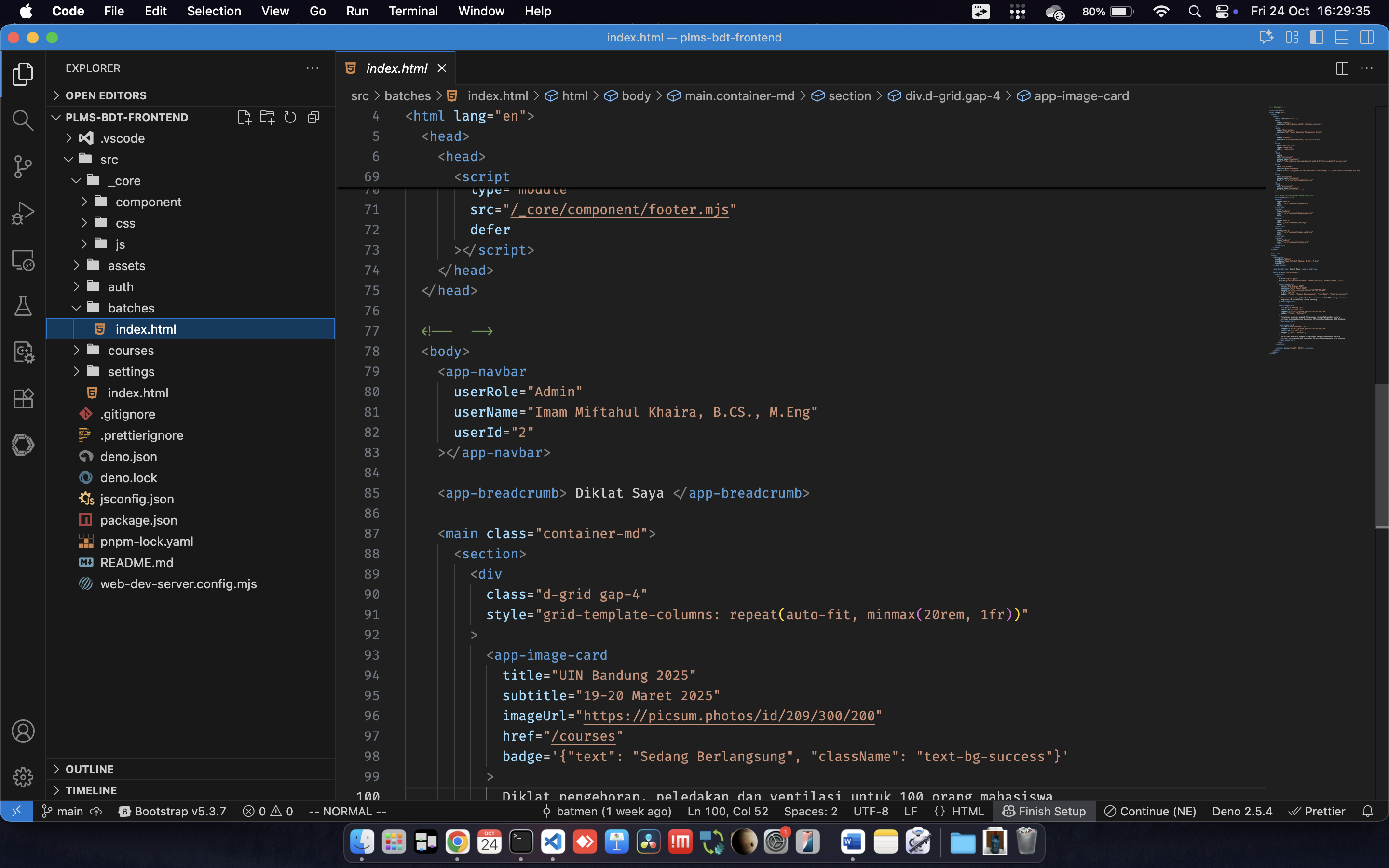Open the Selection menu
The width and height of the screenshot is (1389, 868).
[214, 11]
